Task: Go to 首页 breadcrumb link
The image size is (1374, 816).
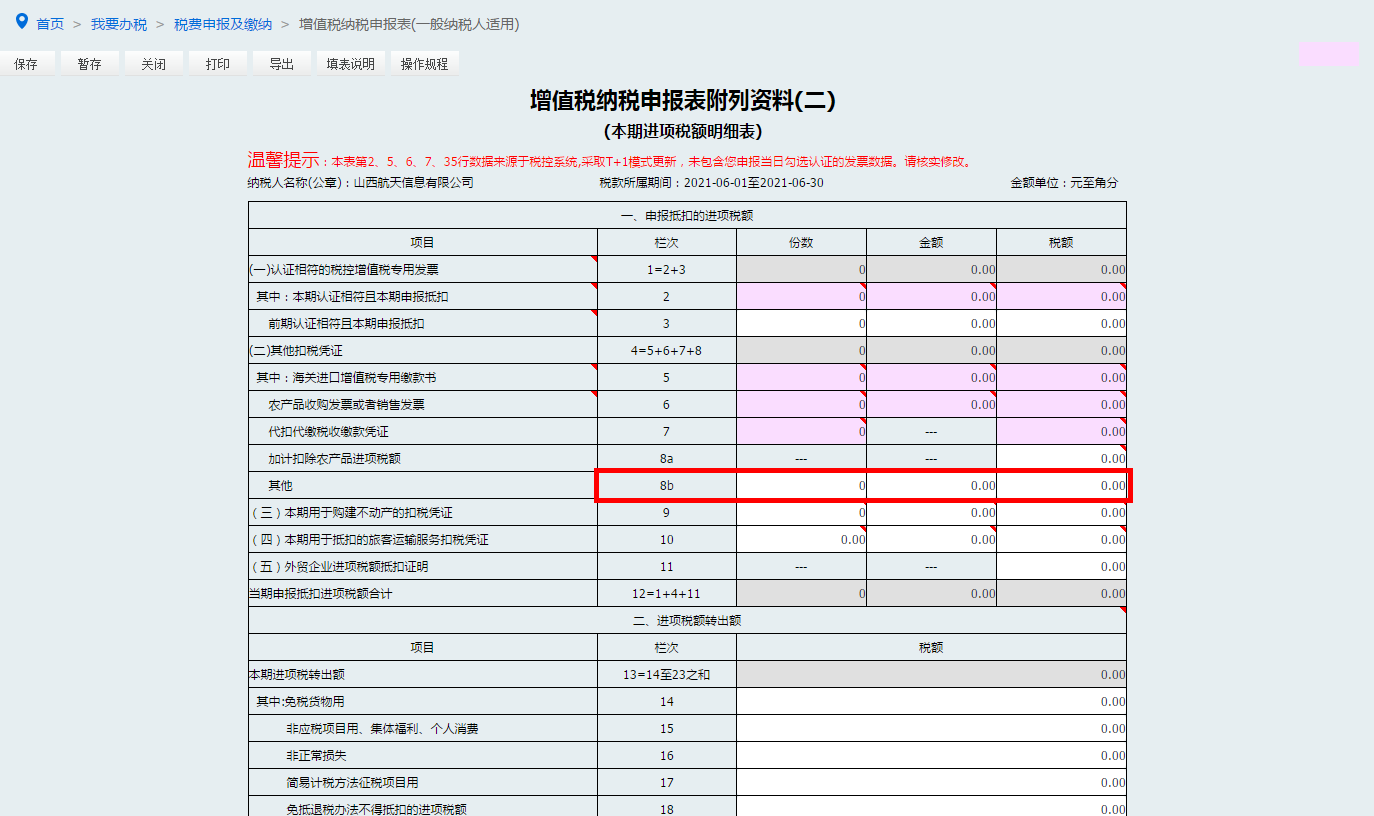Action: click(50, 24)
